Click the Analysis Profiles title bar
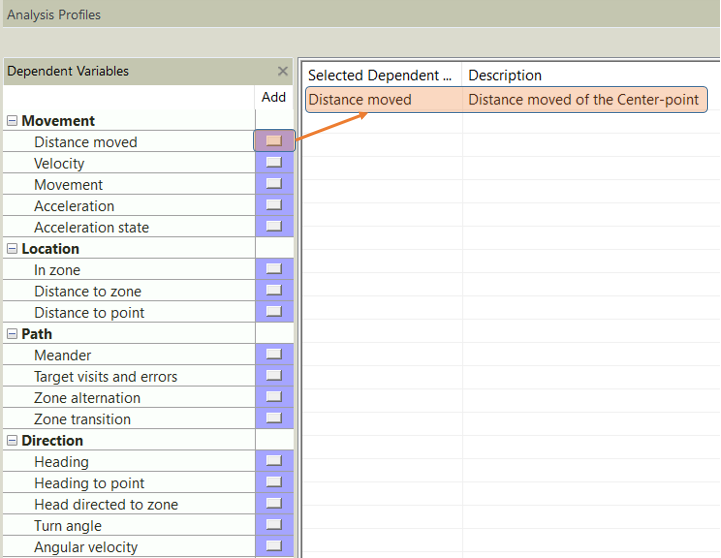 54,15
